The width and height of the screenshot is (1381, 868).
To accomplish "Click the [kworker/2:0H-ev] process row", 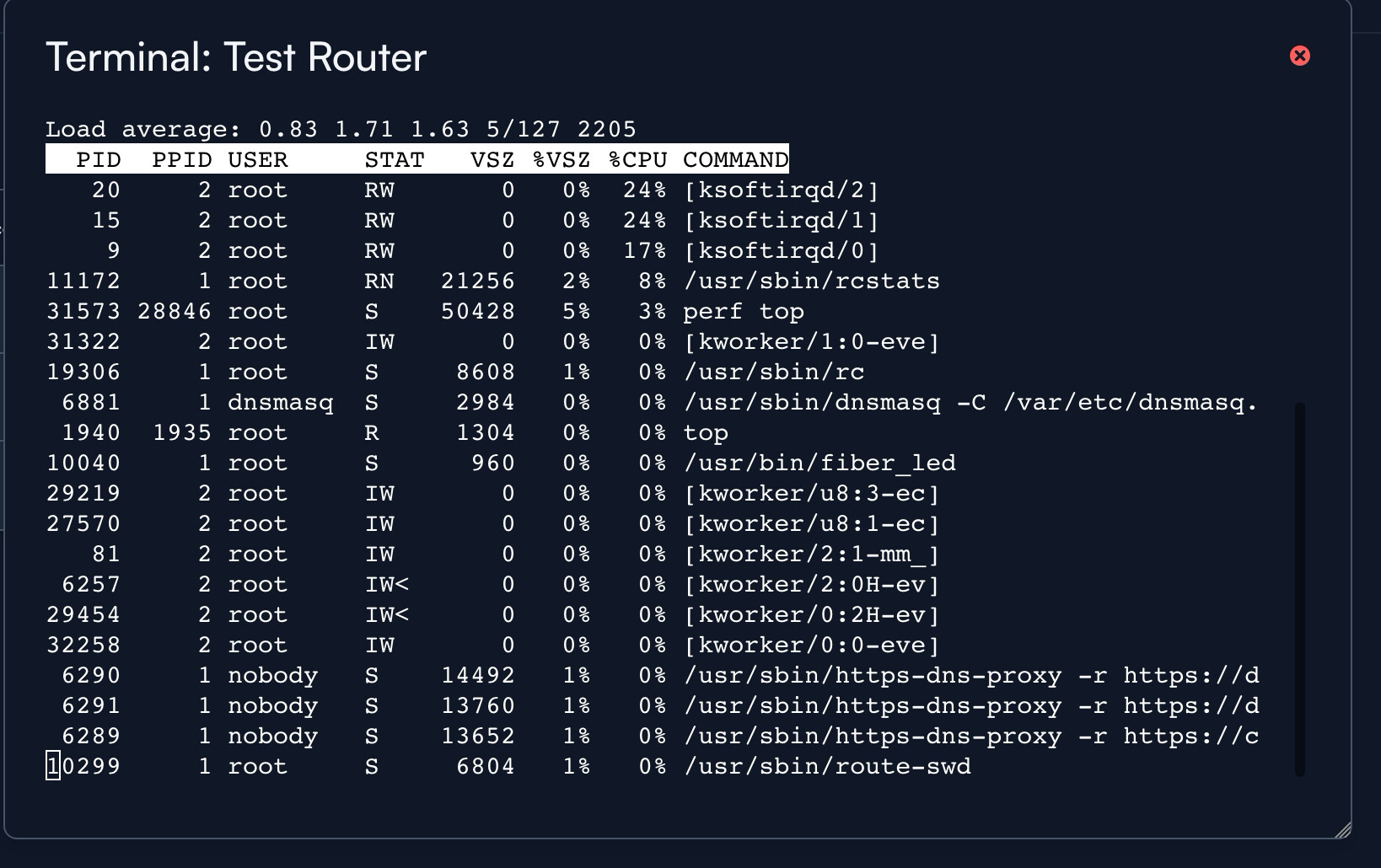I will 811,584.
